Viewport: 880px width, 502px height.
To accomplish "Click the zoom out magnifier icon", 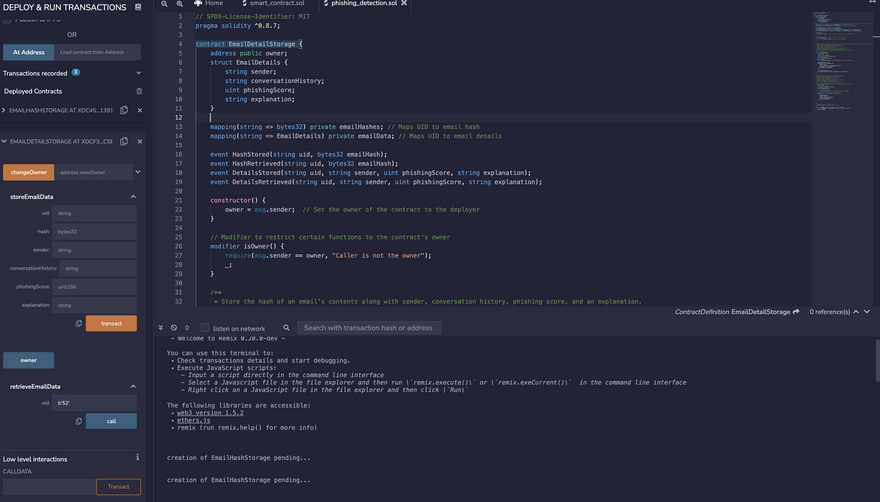I will tap(166, 4).
